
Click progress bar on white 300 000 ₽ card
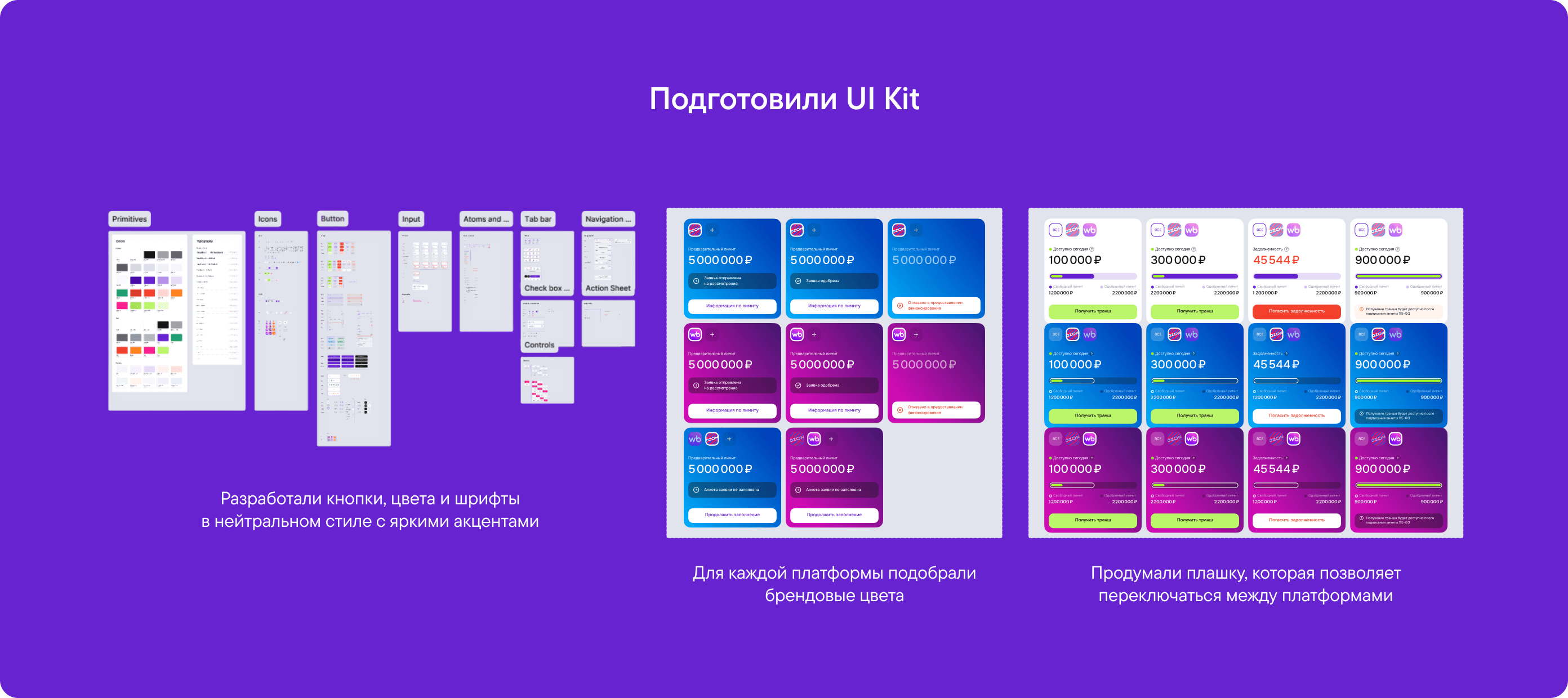click(1194, 276)
